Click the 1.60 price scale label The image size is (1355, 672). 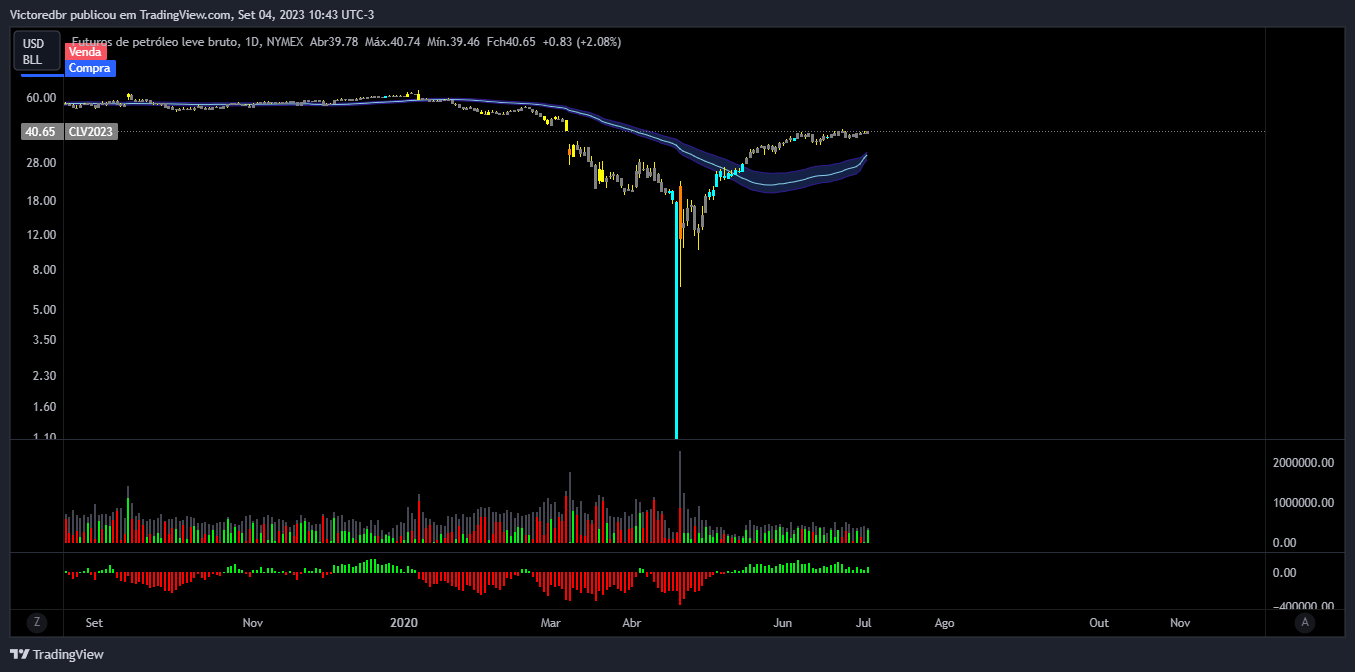(43, 407)
